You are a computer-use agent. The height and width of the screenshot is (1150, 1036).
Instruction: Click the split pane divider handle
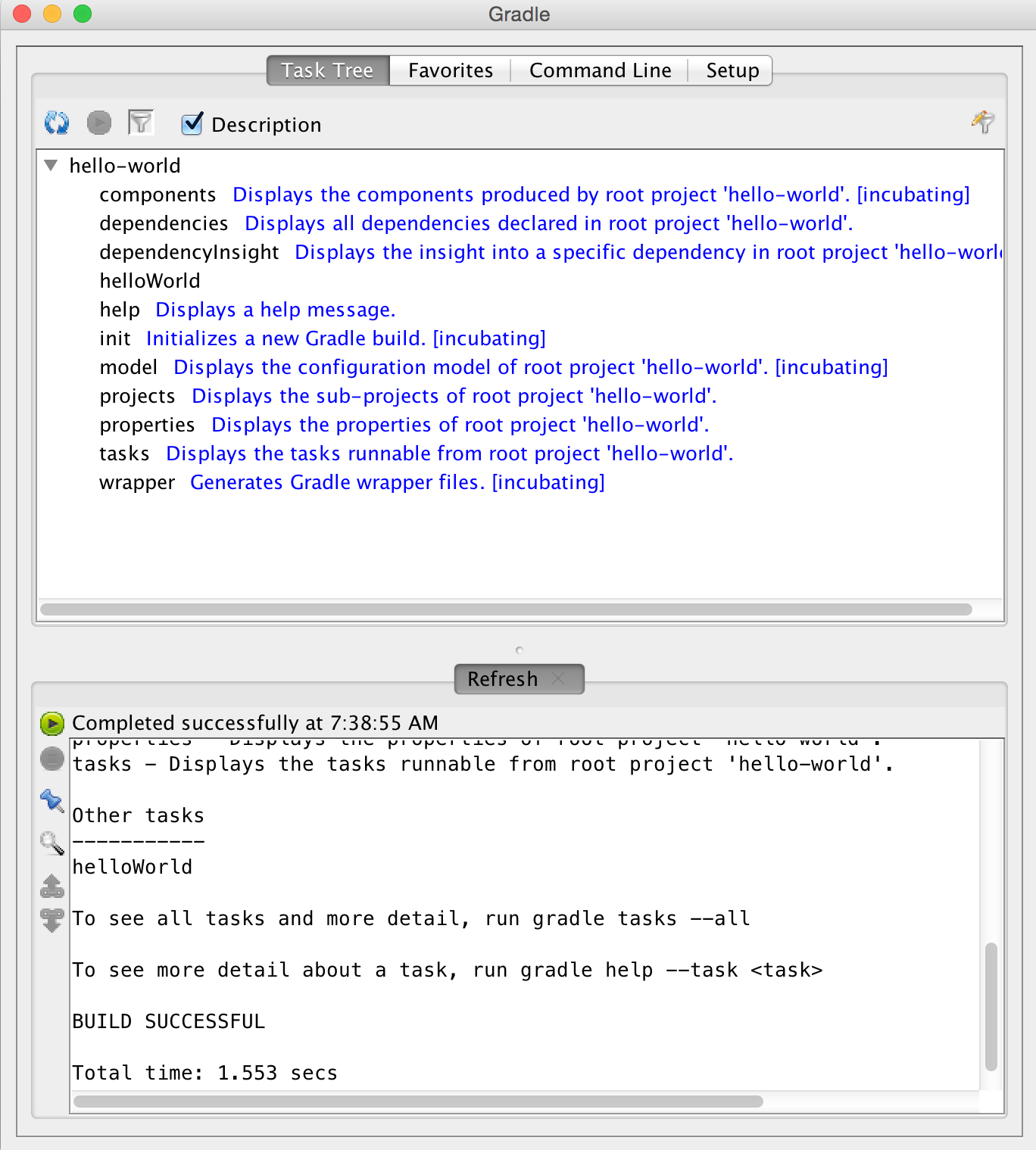point(519,650)
